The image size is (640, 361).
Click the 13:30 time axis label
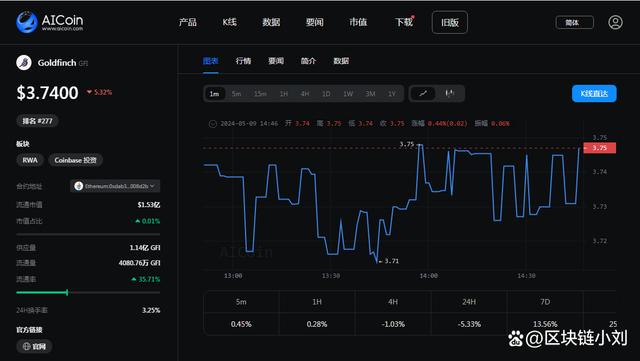(331, 276)
